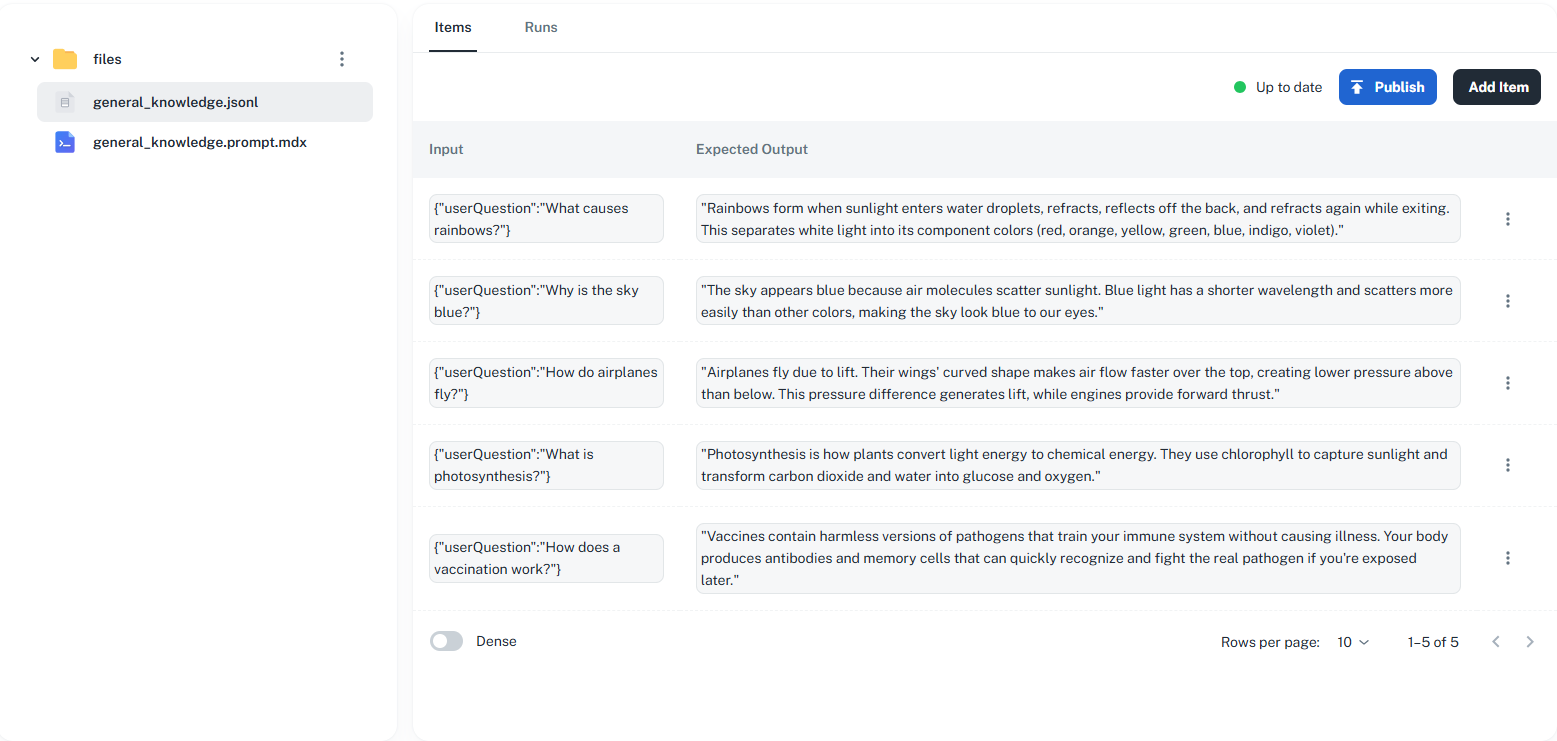Click input cell 'How do airplanes fly?'
The width and height of the screenshot is (1557, 741).
tap(546, 382)
